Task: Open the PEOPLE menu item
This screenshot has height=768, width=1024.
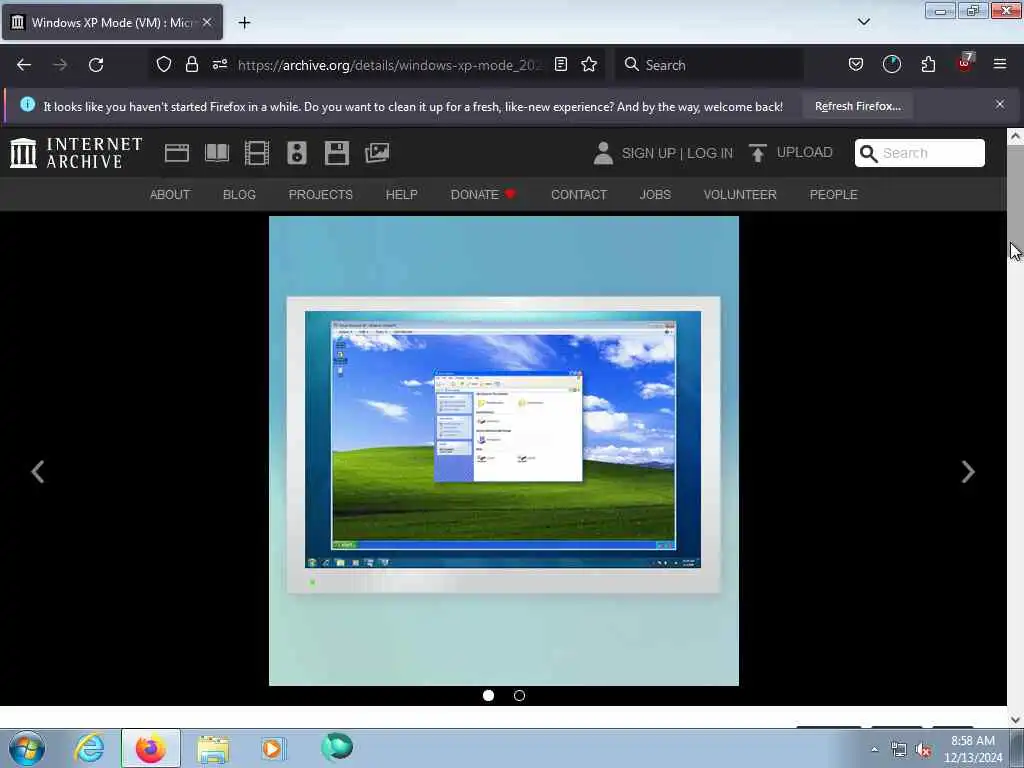Action: point(833,195)
